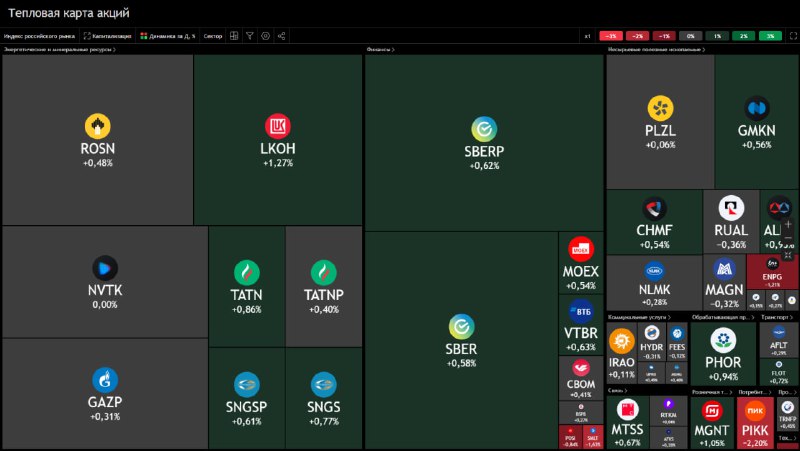Click the reset zoom collapse button
The width and height of the screenshot is (800, 451).
click(788, 254)
